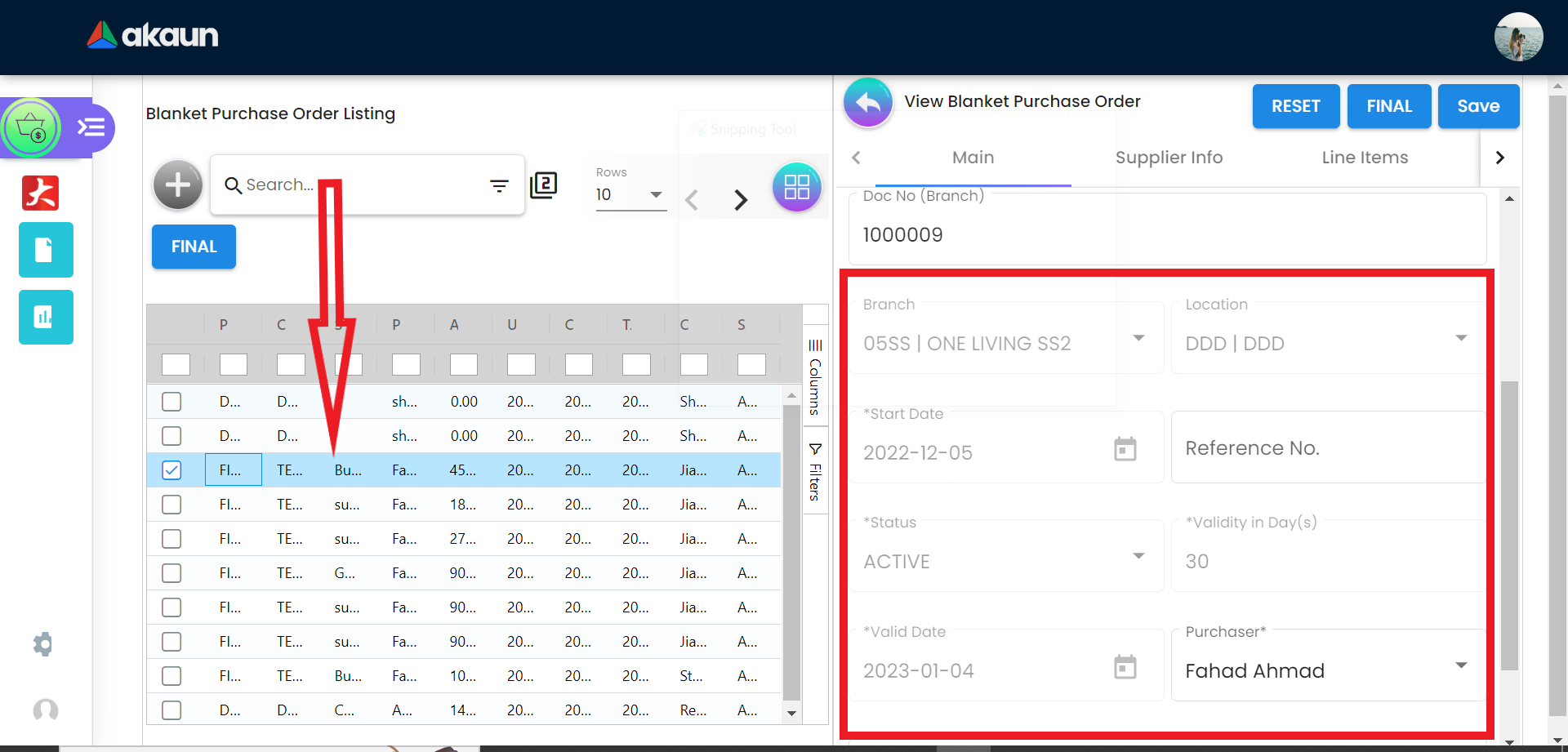
Task: Click the Doc No (Branch) field
Action: (x=1167, y=229)
